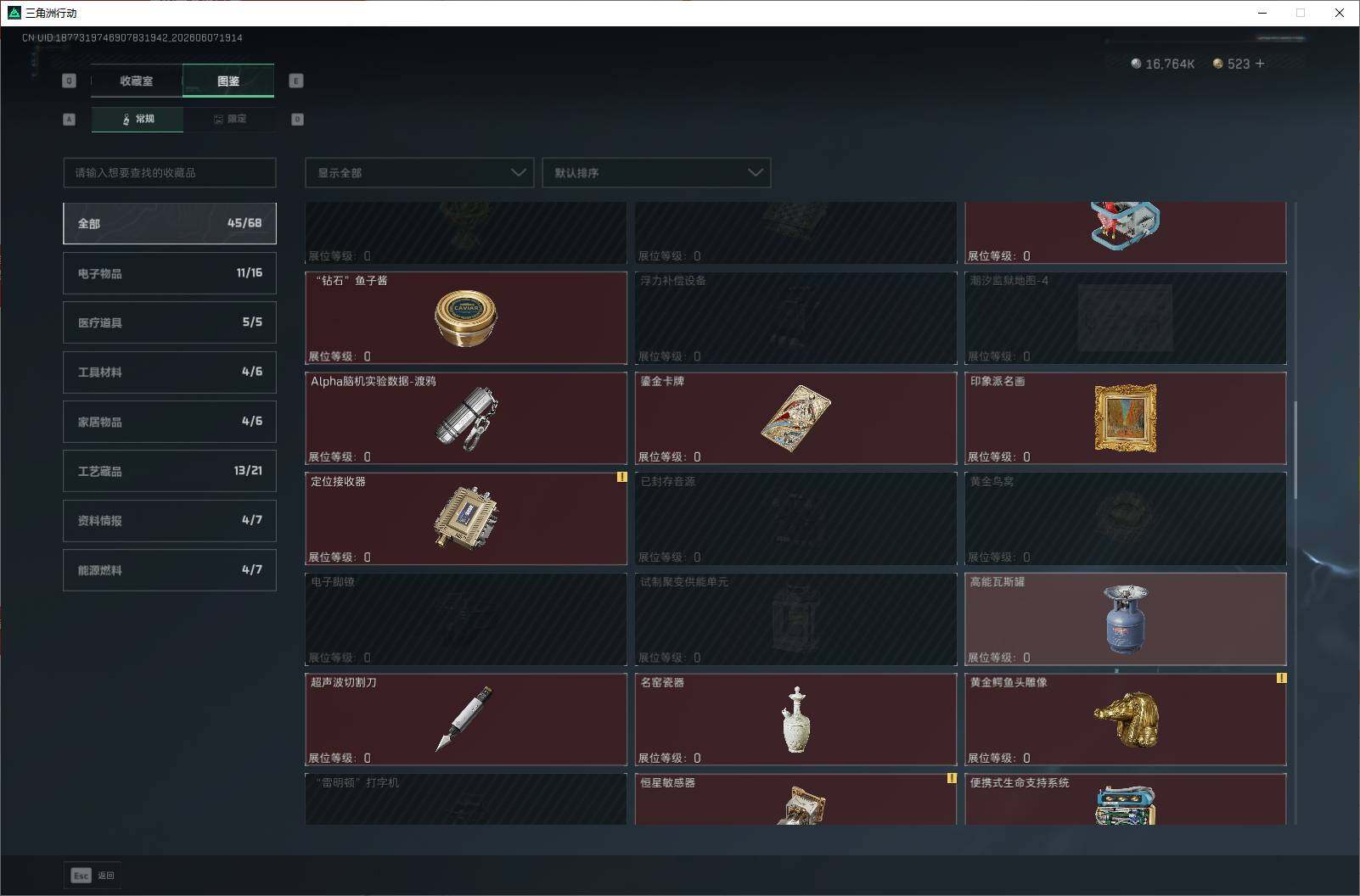The image size is (1360, 896).
Task: Click the E key hint icon
Action: coord(296,81)
